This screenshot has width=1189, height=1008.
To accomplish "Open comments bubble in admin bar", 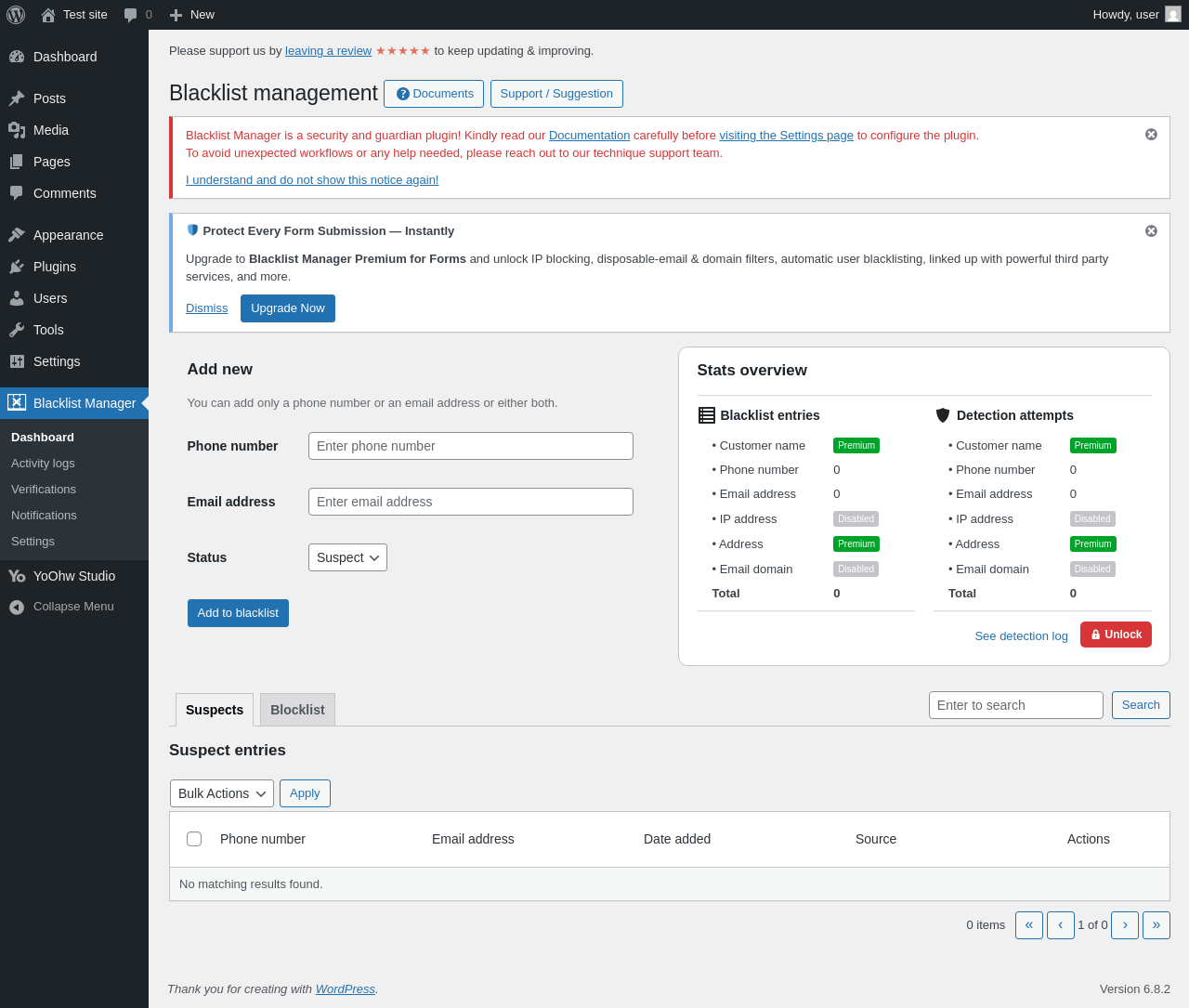I will tap(131, 15).
